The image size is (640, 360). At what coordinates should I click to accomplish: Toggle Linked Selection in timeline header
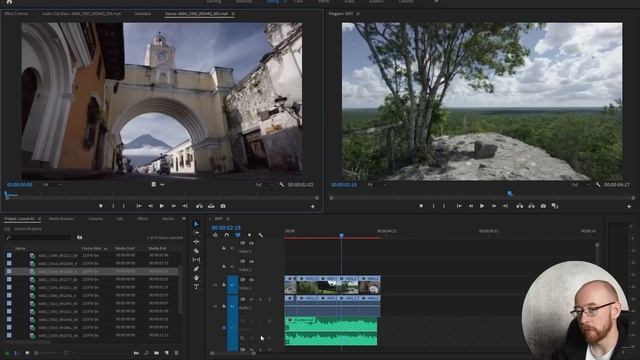(x=238, y=235)
